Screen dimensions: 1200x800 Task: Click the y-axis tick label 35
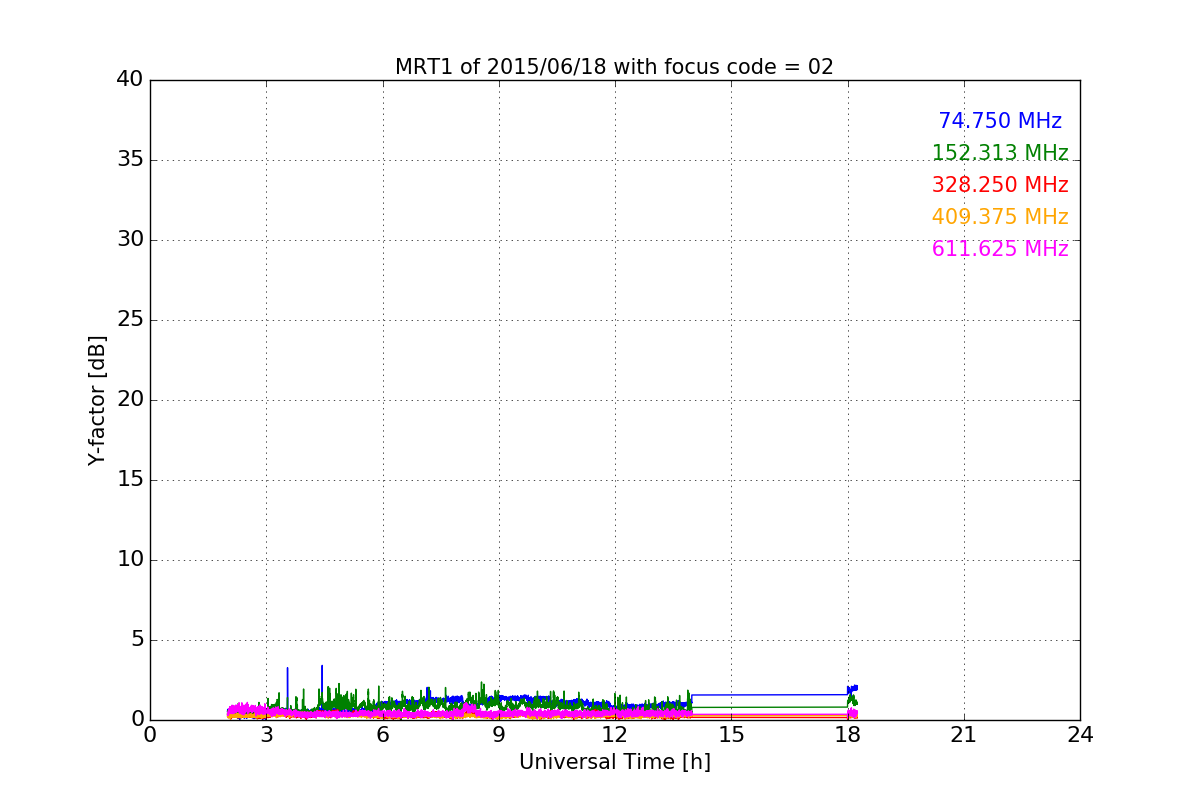pyautogui.click(x=129, y=159)
